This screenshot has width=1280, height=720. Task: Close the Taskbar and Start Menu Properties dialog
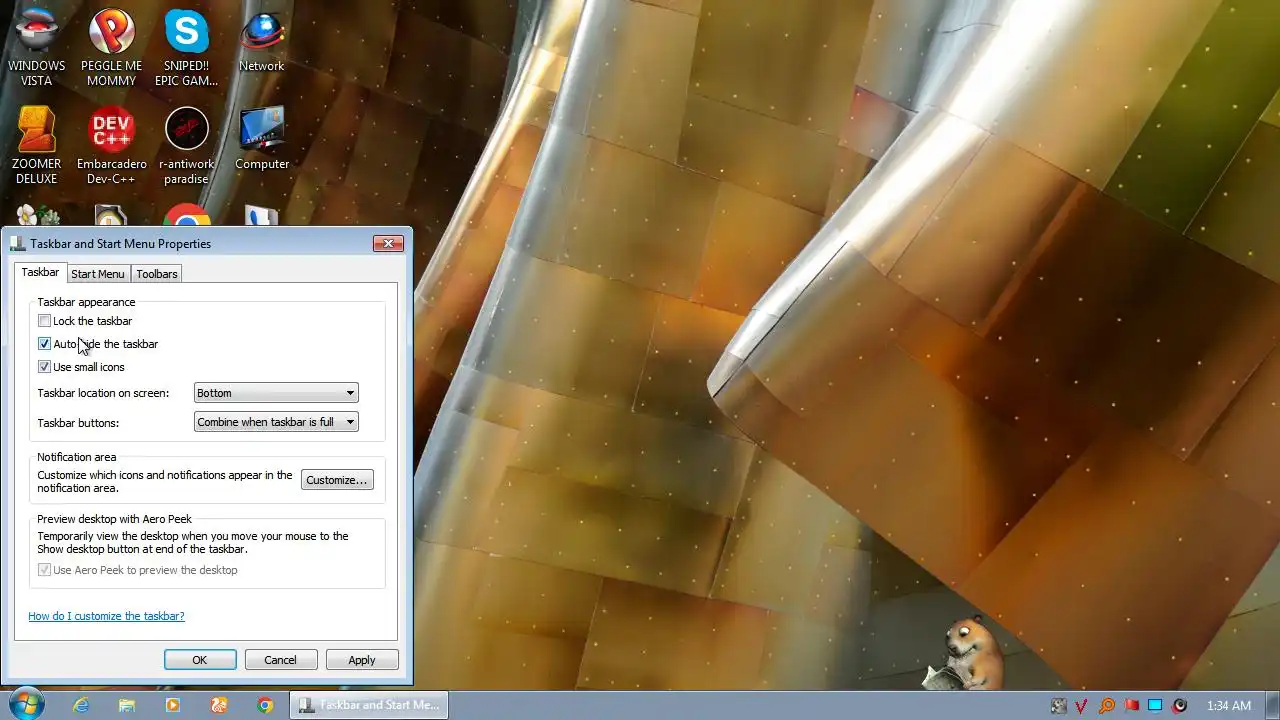[x=388, y=243]
